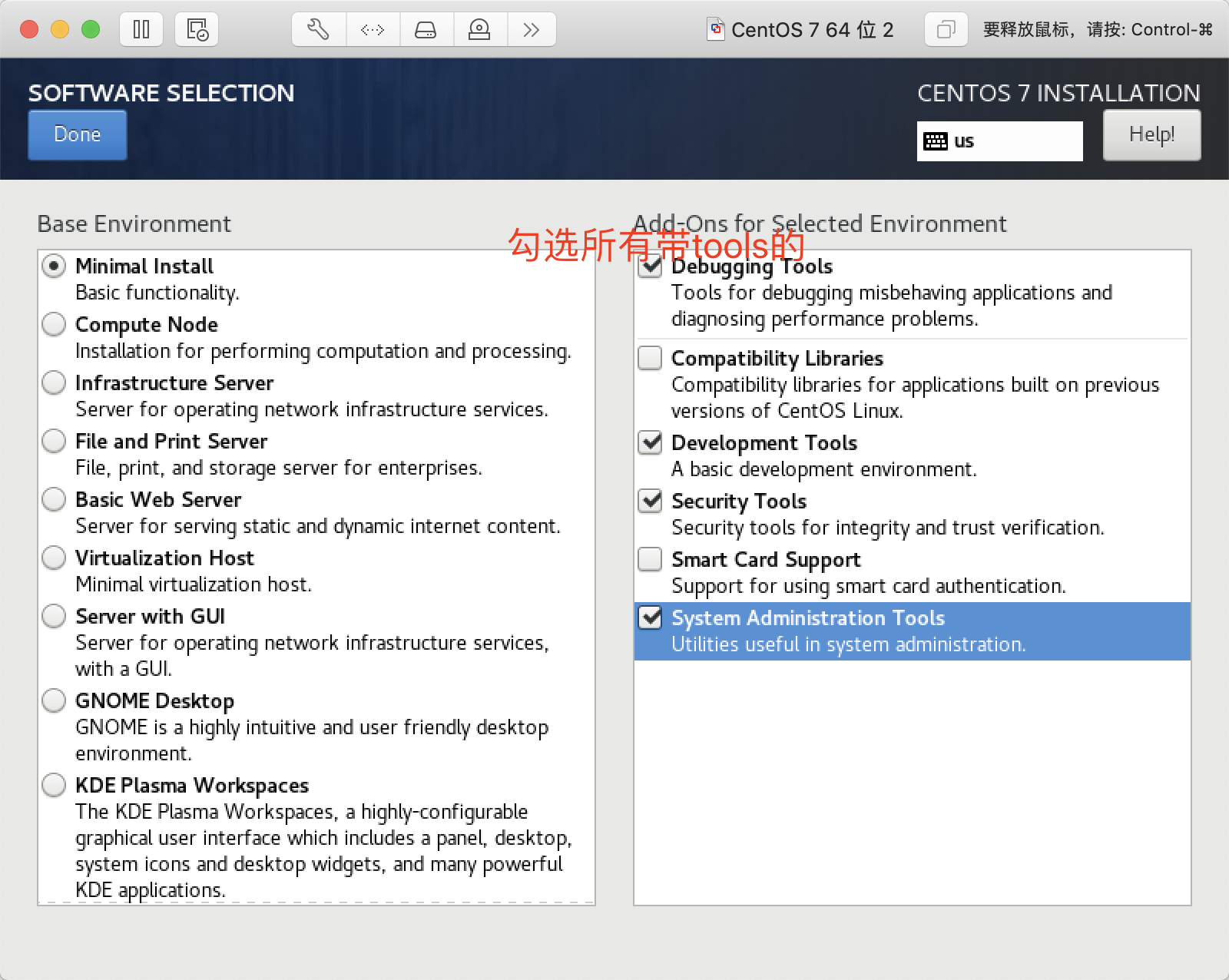Select Compute Node radio button
Image resolution: width=1229 pixels, height=980 pixels.
pos(54,324)
